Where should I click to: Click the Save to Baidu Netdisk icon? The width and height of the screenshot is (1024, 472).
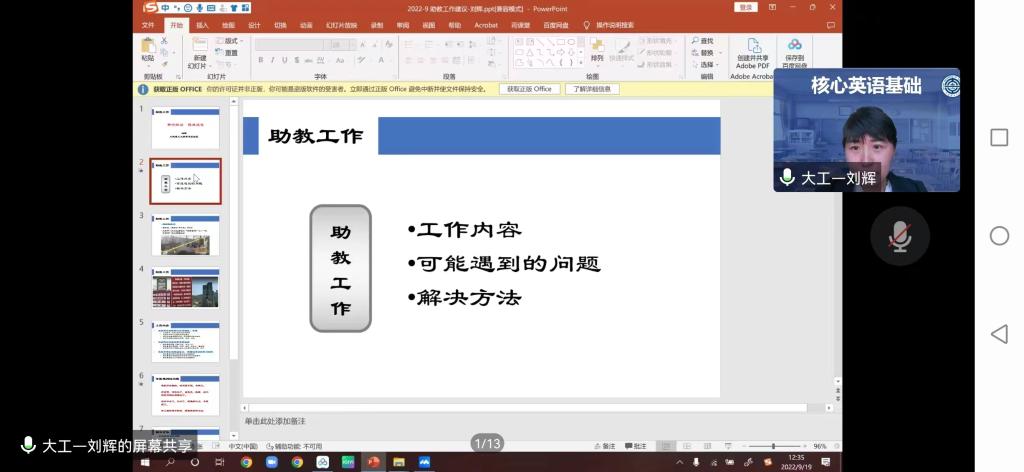click(x=795, y=52)
